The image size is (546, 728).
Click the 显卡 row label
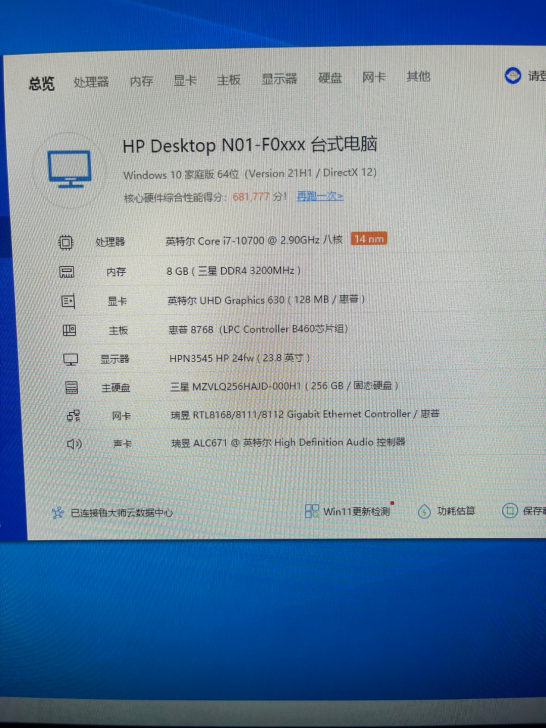117,301
